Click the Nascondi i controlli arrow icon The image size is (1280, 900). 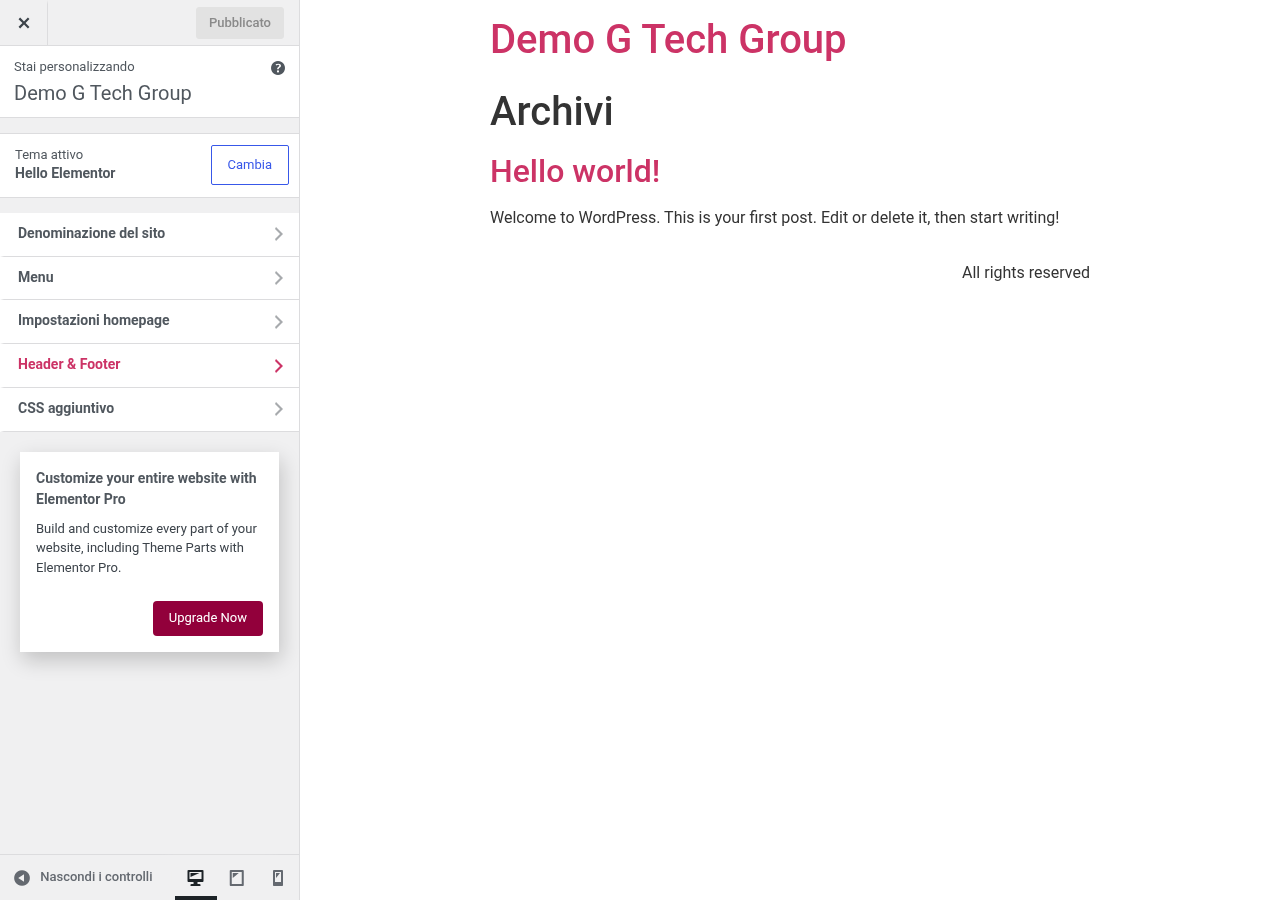[x=22, y=878]
